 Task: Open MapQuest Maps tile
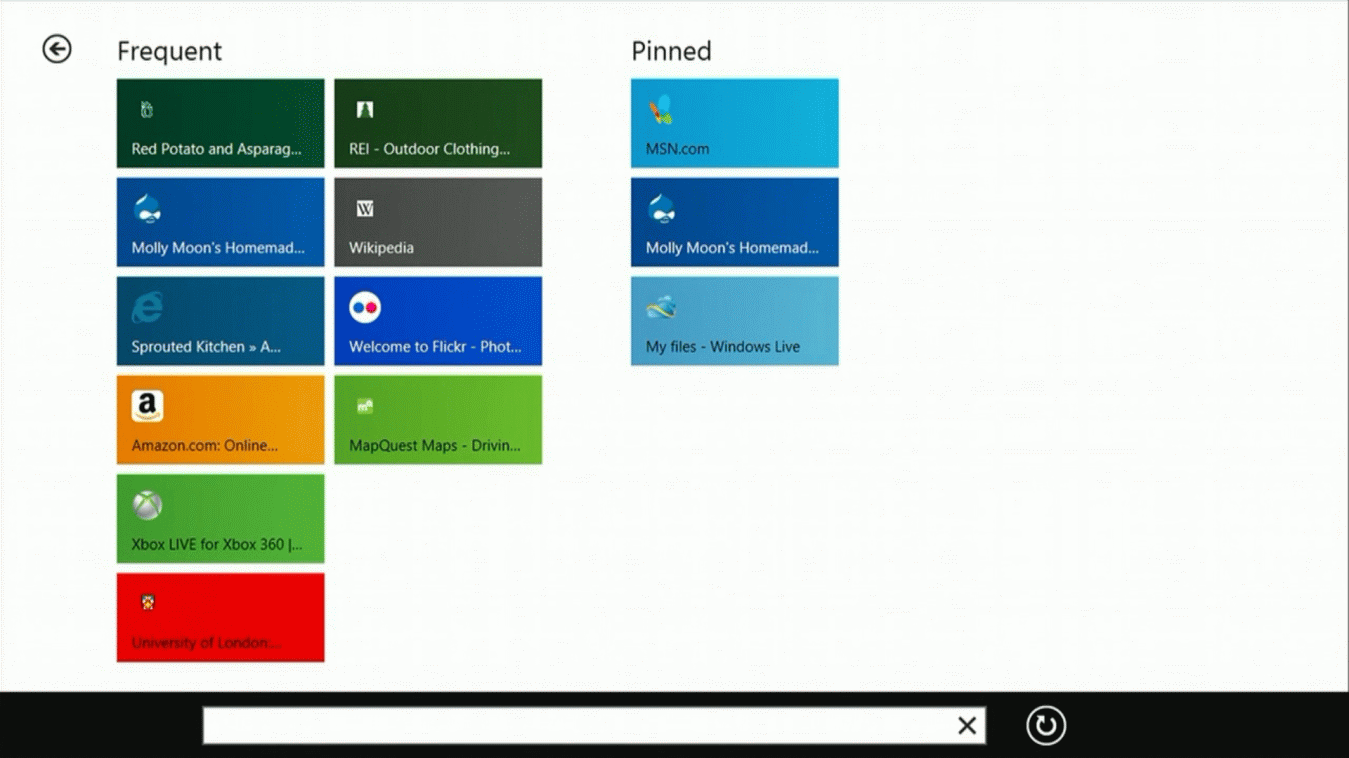tap(438, 420)
